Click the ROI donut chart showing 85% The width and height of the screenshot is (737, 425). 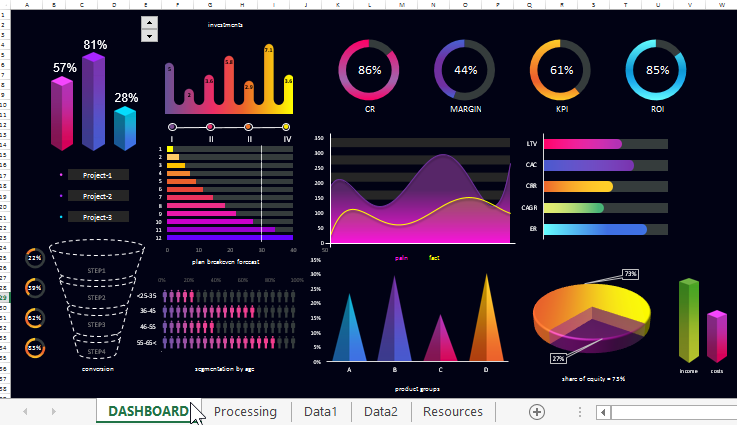(x=657, y=70)
